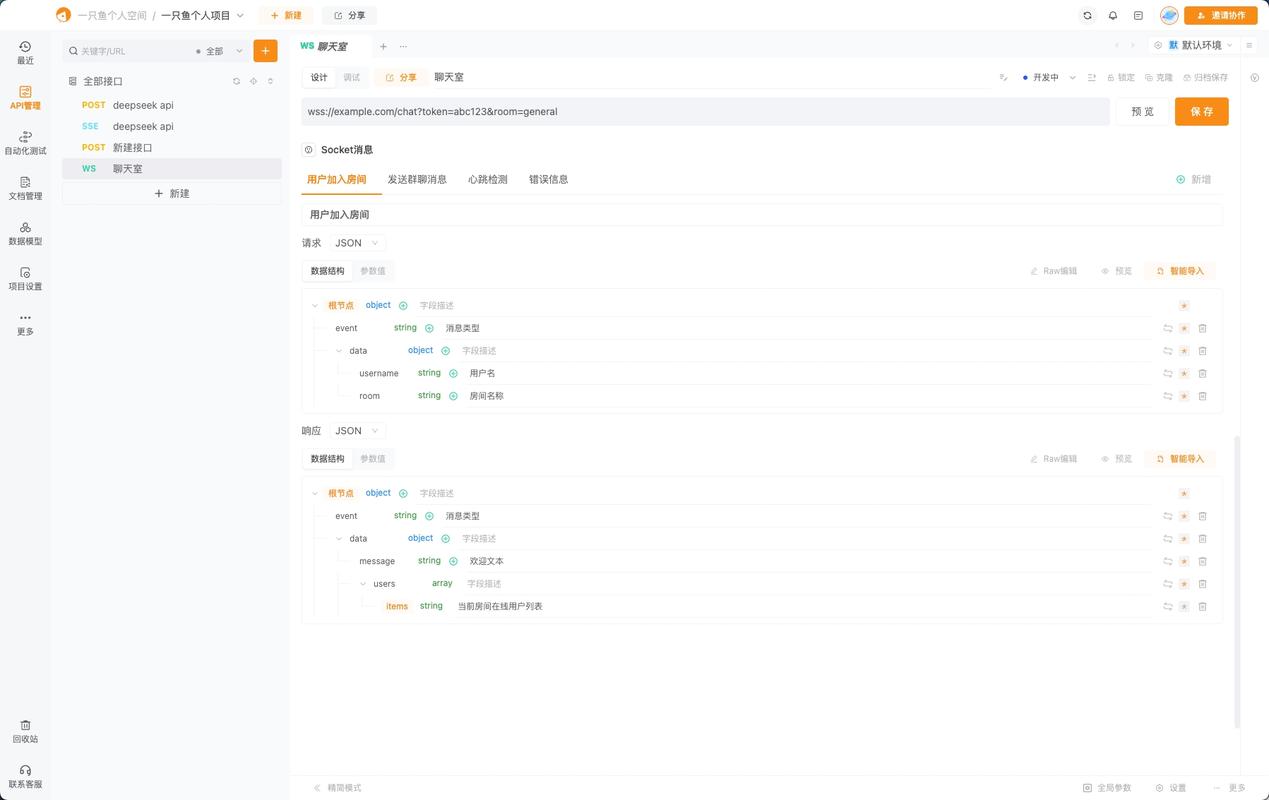Open the 更多 sidebar menu
This screenshot has width=1269, height=800.
[25, 323]
